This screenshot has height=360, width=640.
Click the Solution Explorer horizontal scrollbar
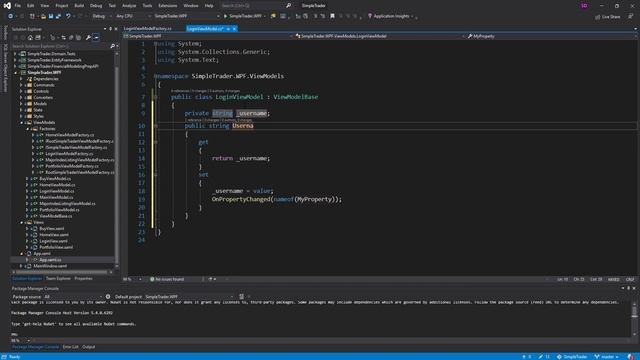point(61,272)
